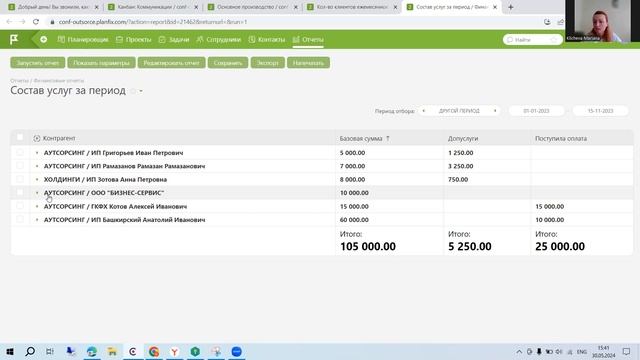The image size is (640, 360).
Task: Show hidden tray icons chevron
Action: click(x=519, y=351)
